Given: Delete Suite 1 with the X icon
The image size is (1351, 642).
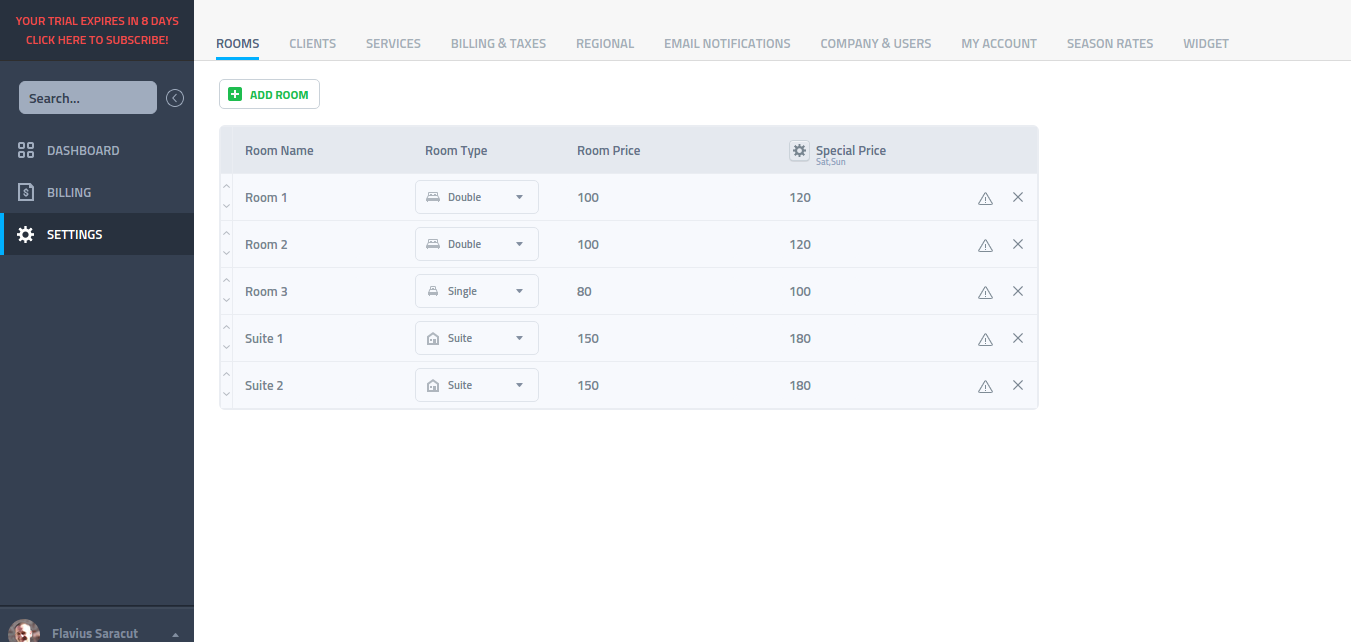Looking at the screenshot, I should tap(1018, 338).
